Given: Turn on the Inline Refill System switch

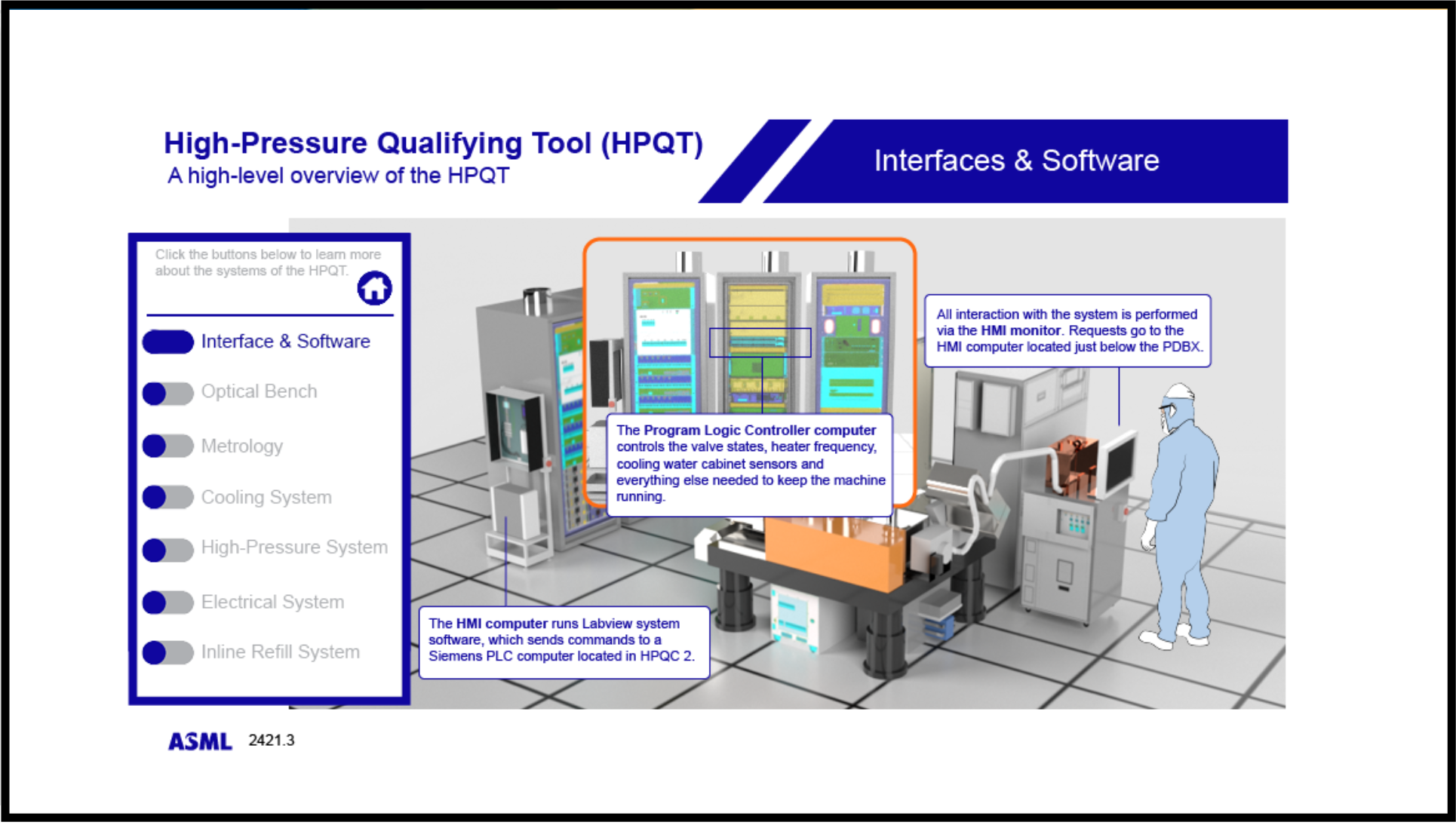Looking at the screenshot, I should pos(168,652).
